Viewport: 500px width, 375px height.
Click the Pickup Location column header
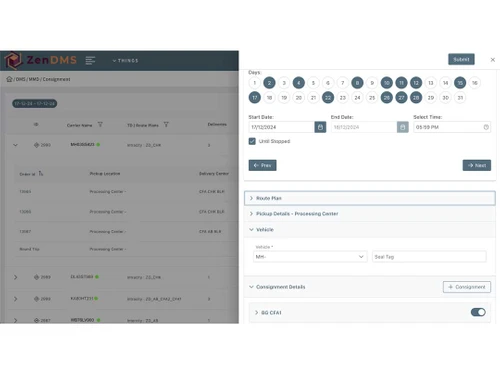(x=105, y=174)
